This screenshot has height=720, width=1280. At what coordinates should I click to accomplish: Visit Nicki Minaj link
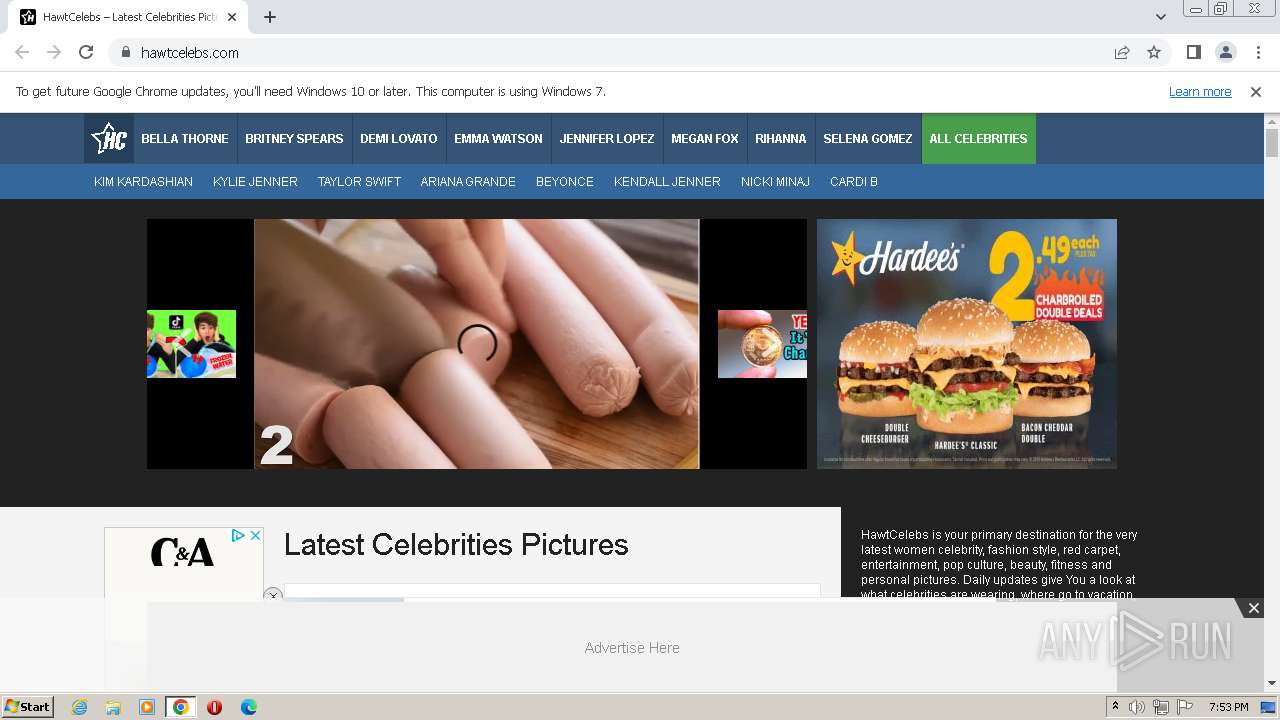point(775,182)
